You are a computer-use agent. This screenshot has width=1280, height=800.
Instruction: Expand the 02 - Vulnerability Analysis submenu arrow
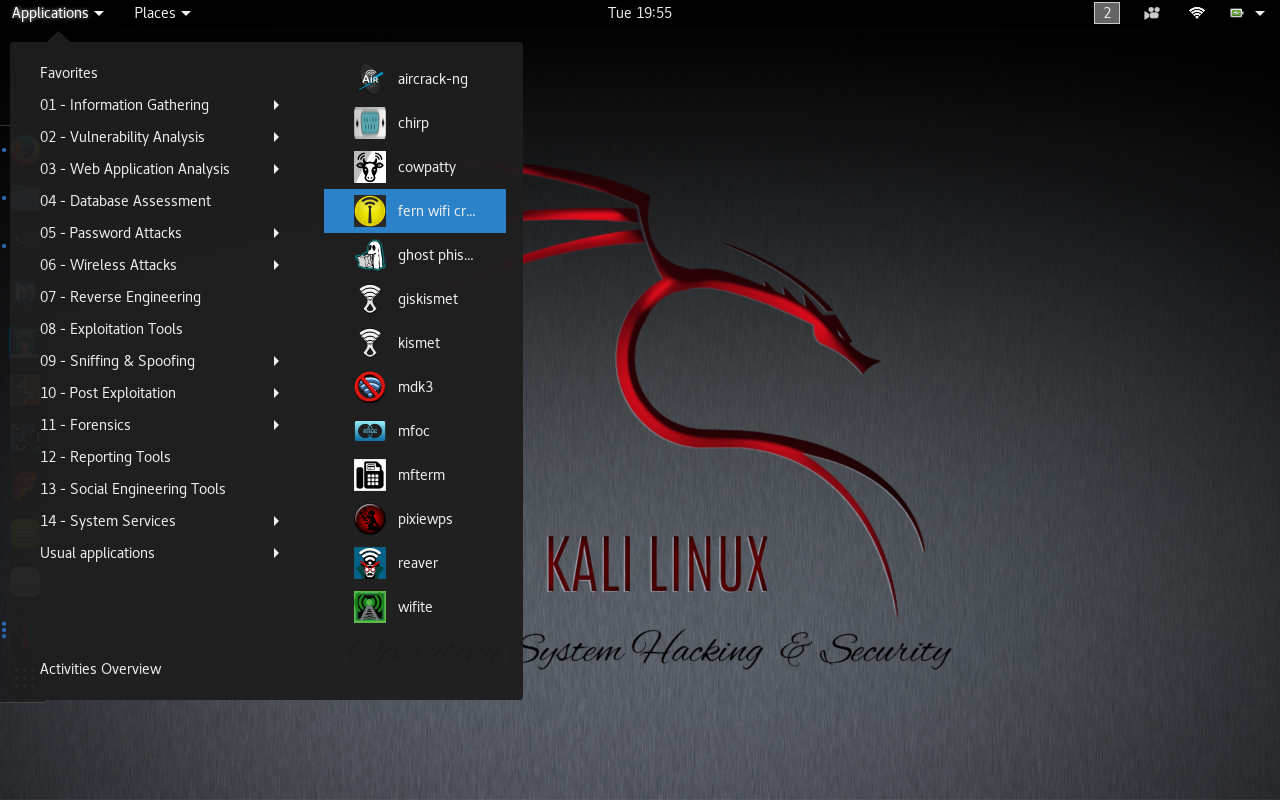tap(276, 137)
